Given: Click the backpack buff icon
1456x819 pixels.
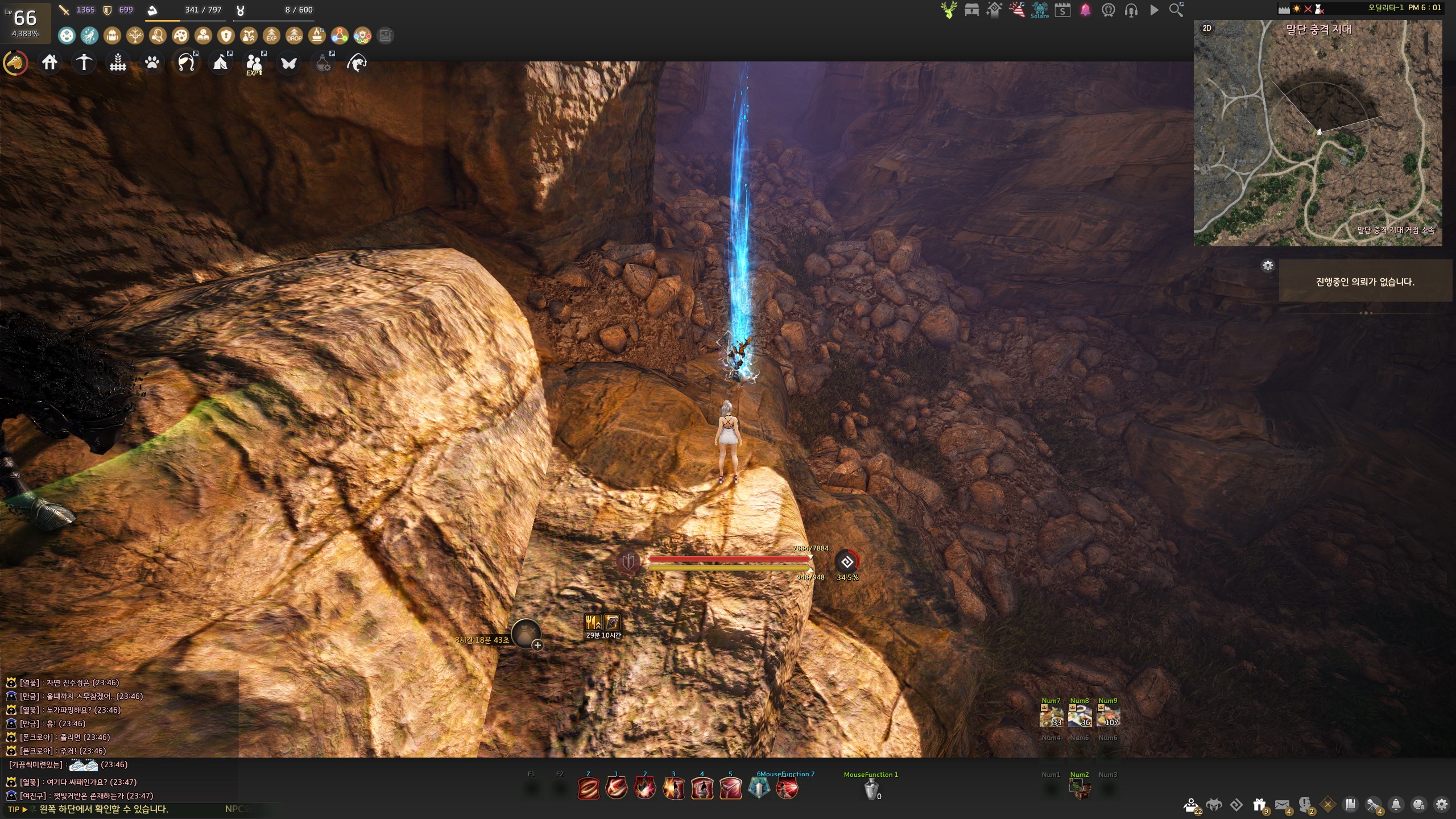Looking at the screenshot, I should coord(112,36).
